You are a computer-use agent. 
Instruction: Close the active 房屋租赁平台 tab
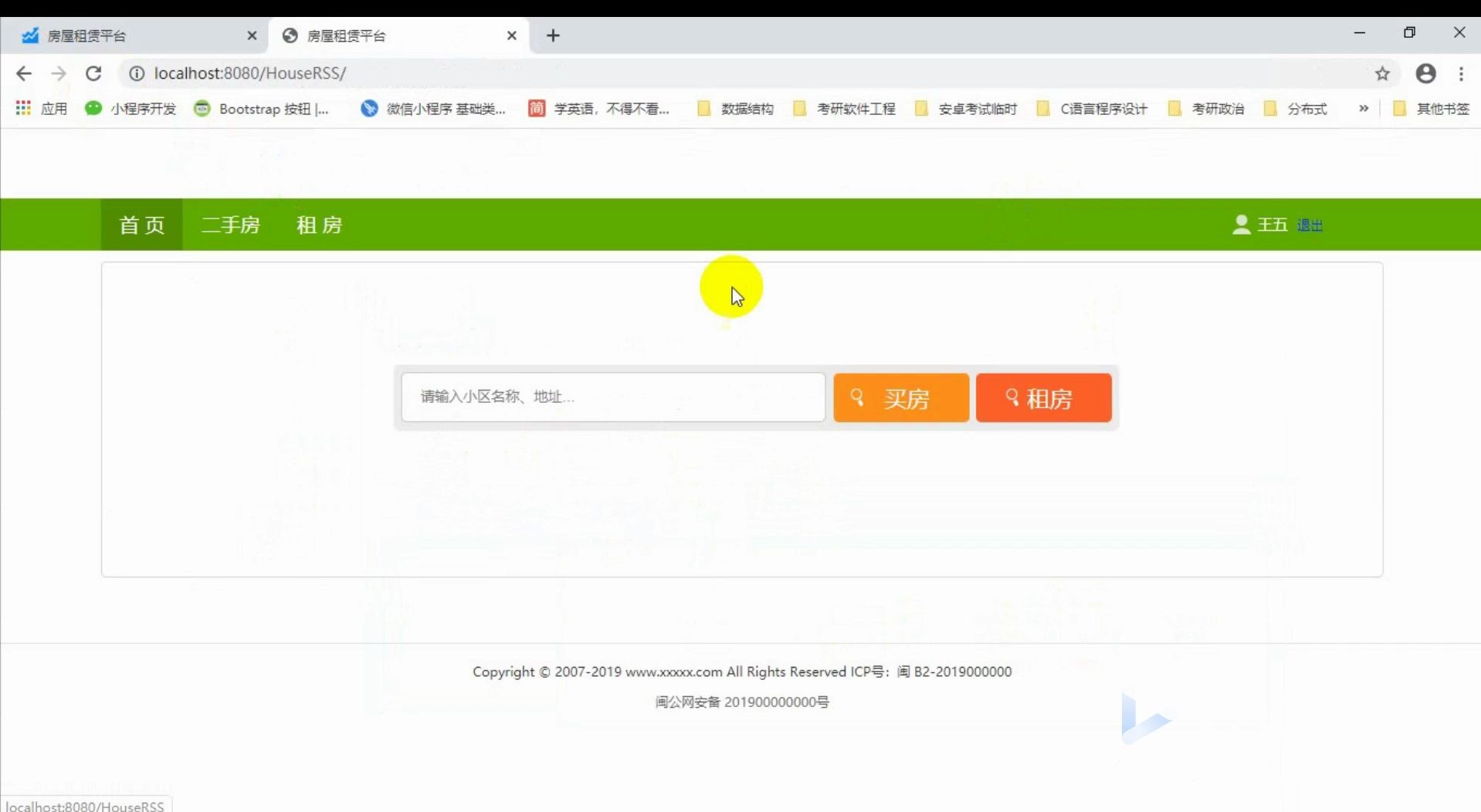click(x=511, y=36)
